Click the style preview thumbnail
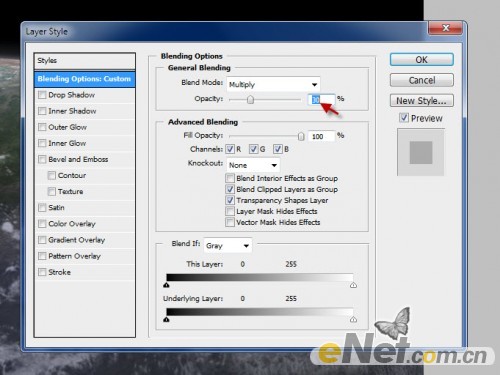This screenshot has width=500, height=375. click(x=421, y=152)
